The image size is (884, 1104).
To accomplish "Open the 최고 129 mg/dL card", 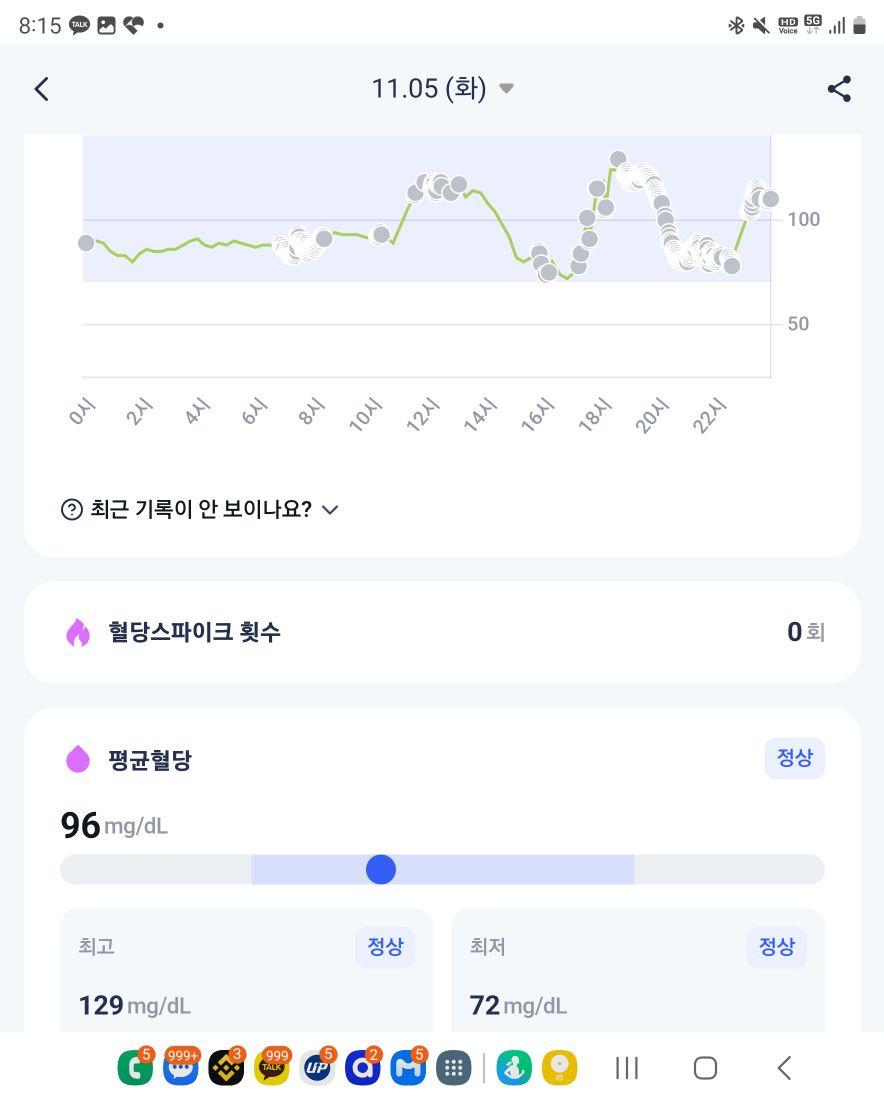I will [x=246, y=972].
